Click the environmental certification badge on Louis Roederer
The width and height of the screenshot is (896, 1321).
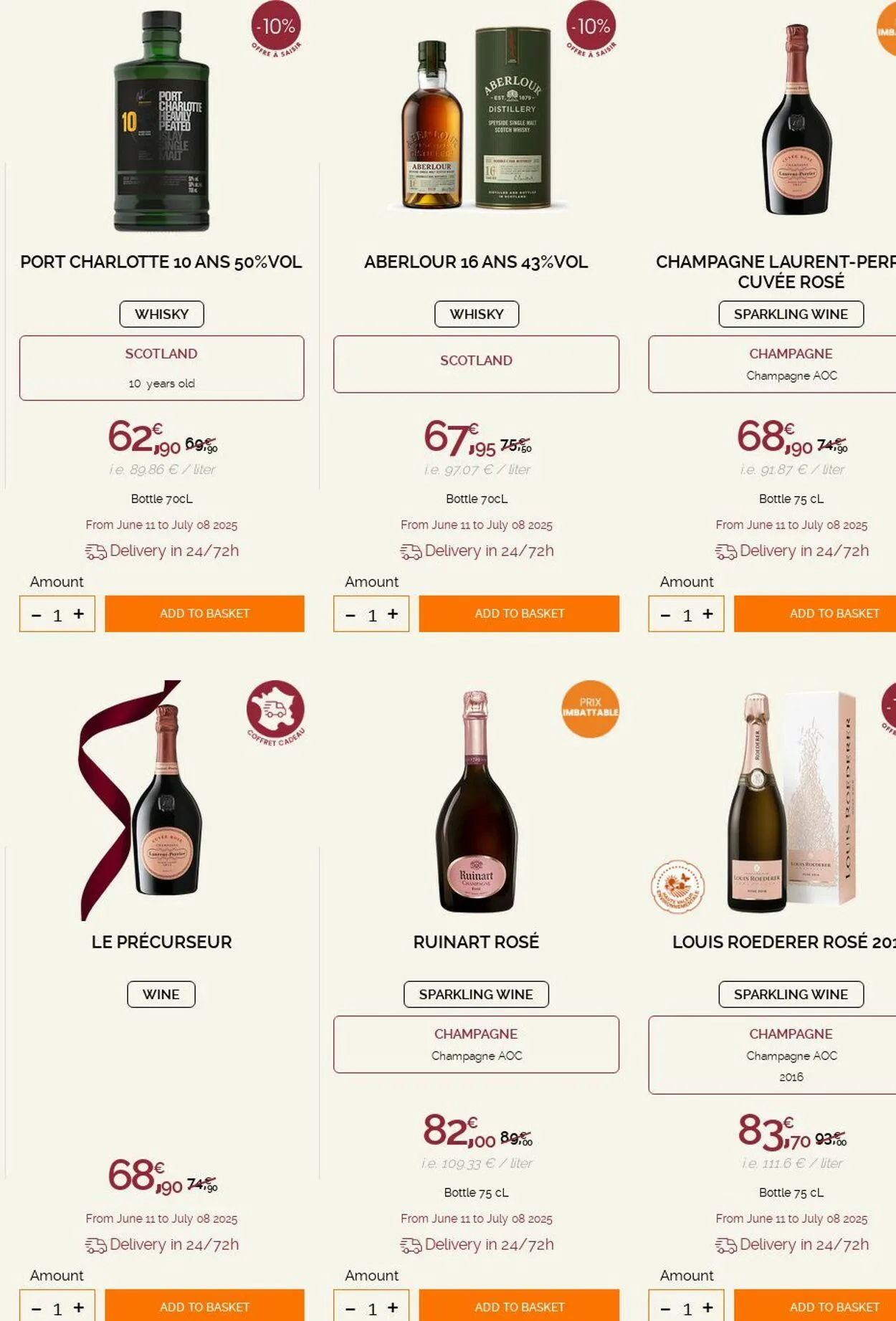[x=677, y=887]
